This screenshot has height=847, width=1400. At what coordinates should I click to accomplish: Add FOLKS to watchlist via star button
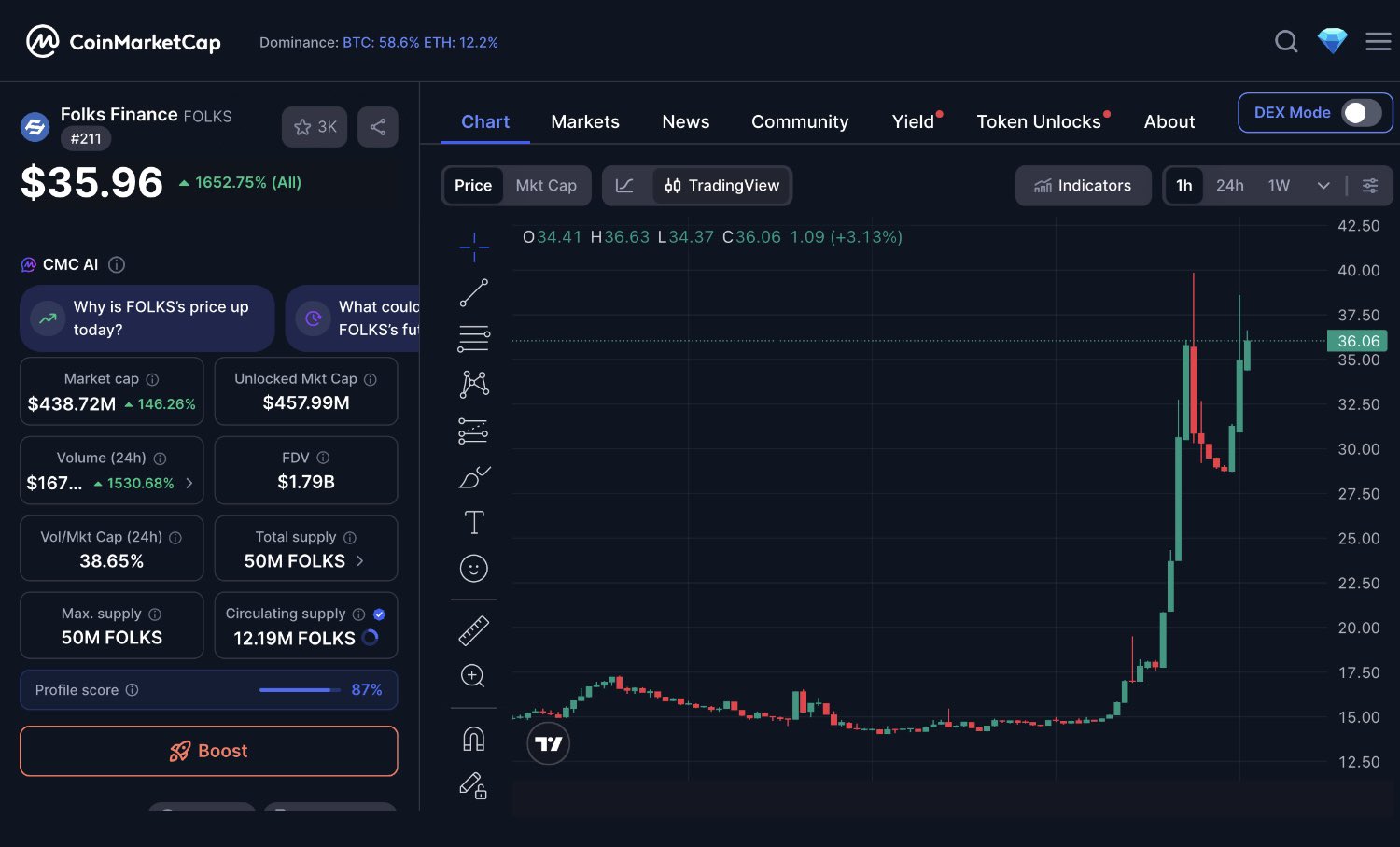point(315,127)
